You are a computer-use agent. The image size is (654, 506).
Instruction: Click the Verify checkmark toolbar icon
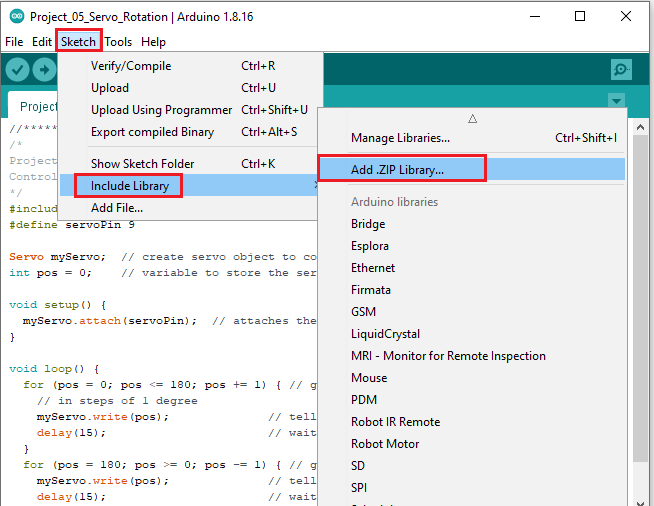click(x=18, y=70)
